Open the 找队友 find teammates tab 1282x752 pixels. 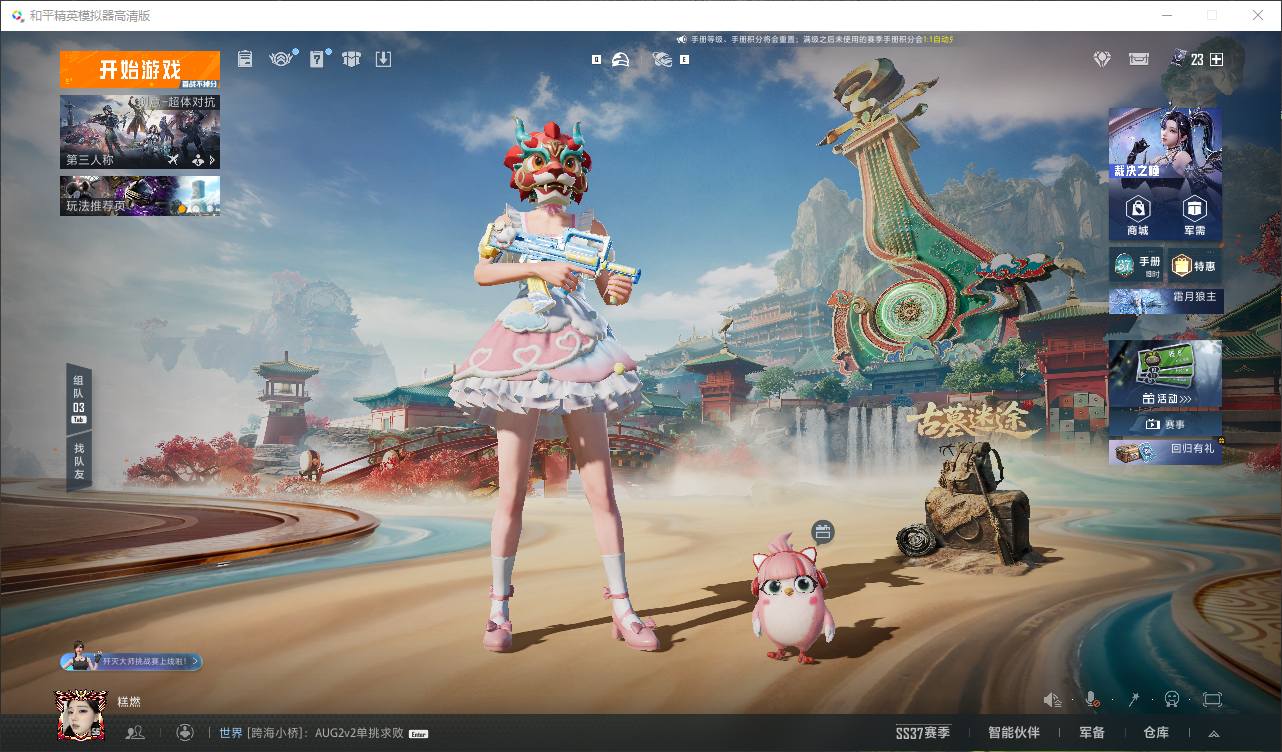click(x=79, y=462)
